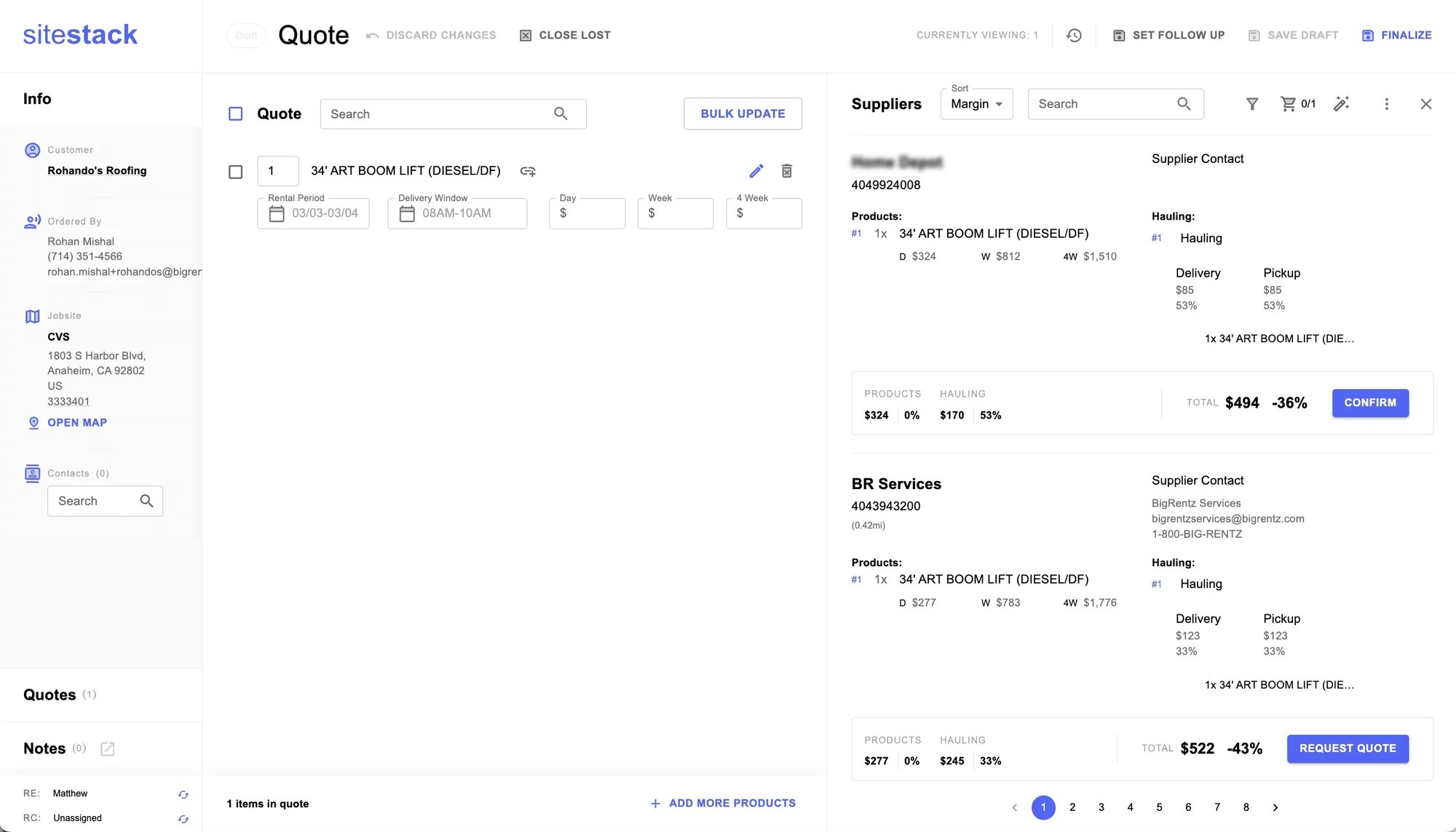Click CLOSE LOST in the top bar
The image size is (1456, 832).
point(565,34)
